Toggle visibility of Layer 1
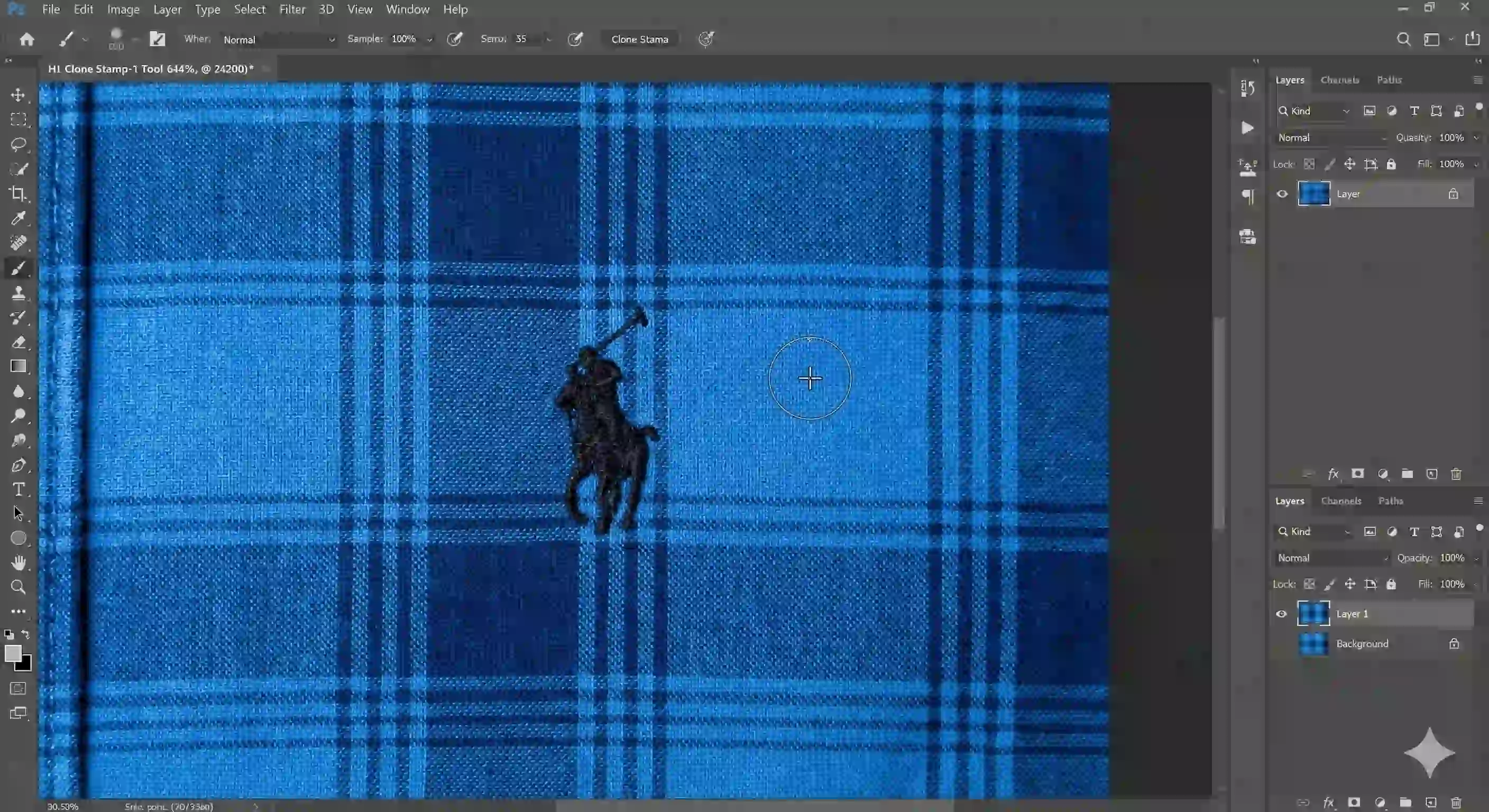The height and width of the screenshot is (812, 1489). [1282, 614]
